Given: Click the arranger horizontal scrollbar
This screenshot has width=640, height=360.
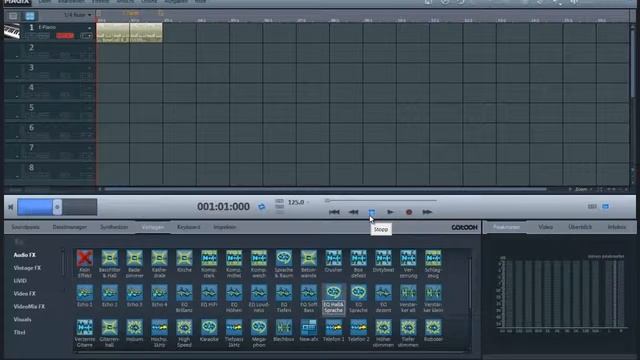Looking at the screenshot, I should coord(325,189).
